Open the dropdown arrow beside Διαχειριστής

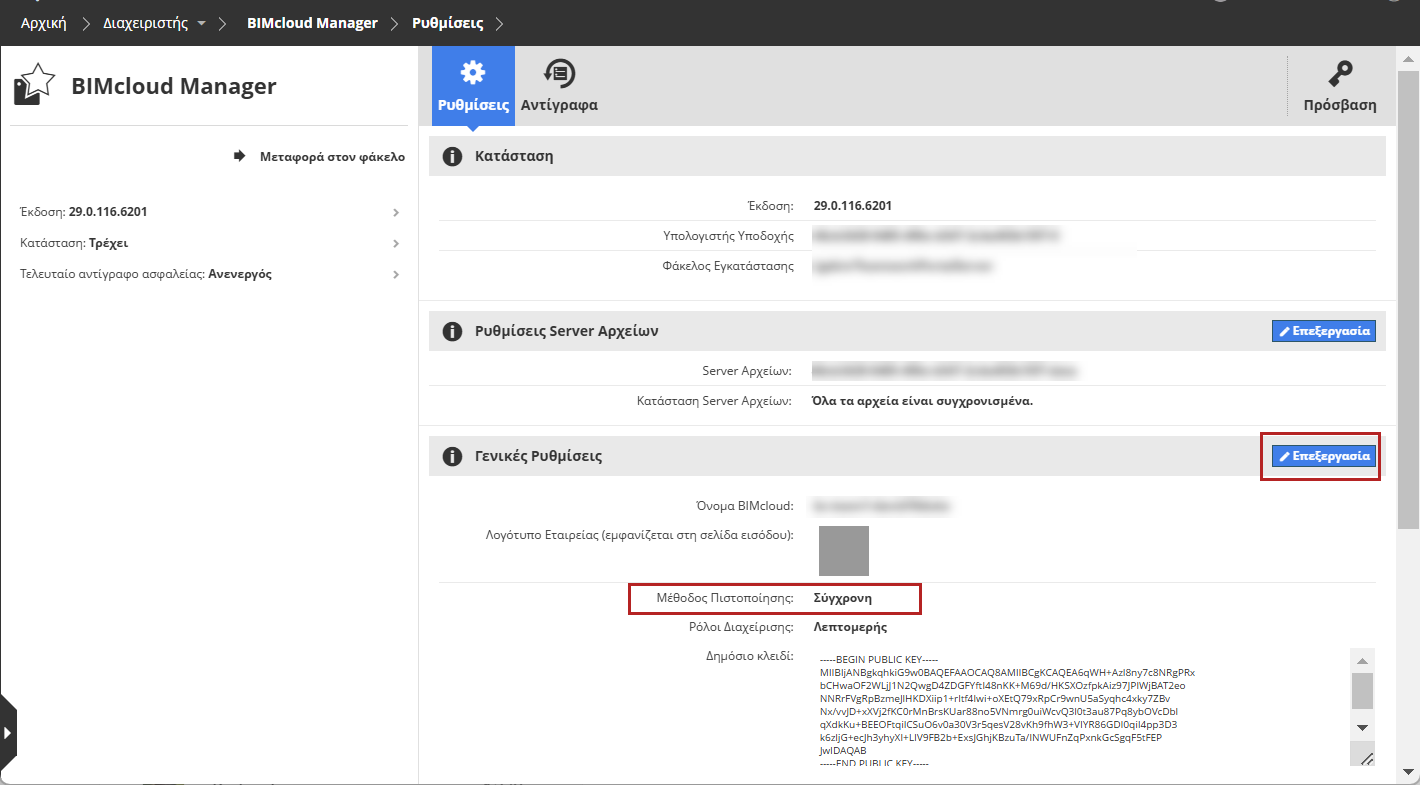tap(202, 23)
